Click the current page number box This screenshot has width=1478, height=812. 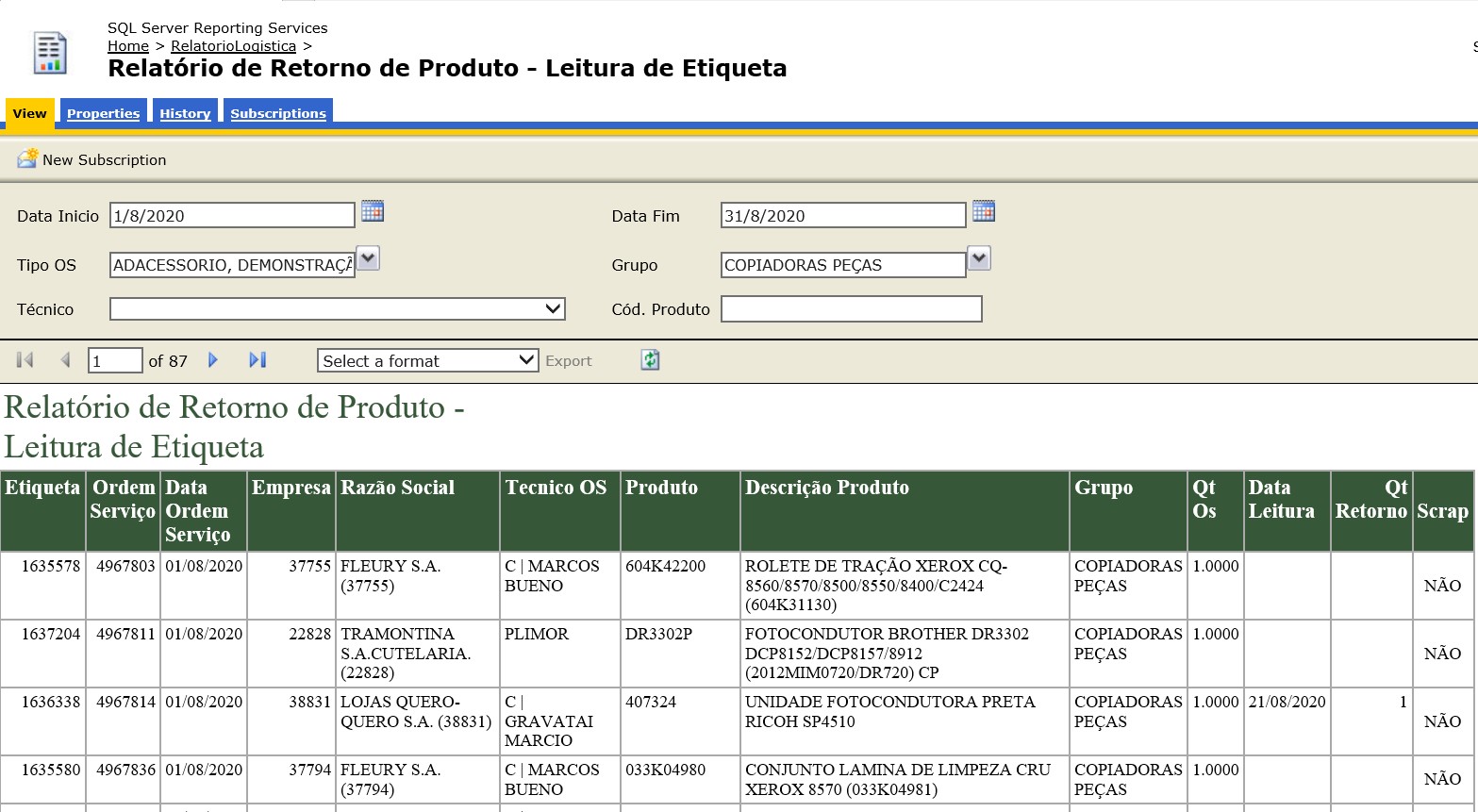(115, 360)
